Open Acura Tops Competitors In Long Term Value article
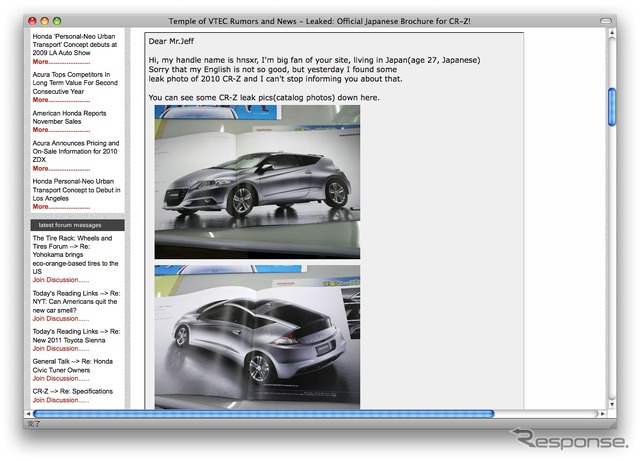 [x=75, y=83]
